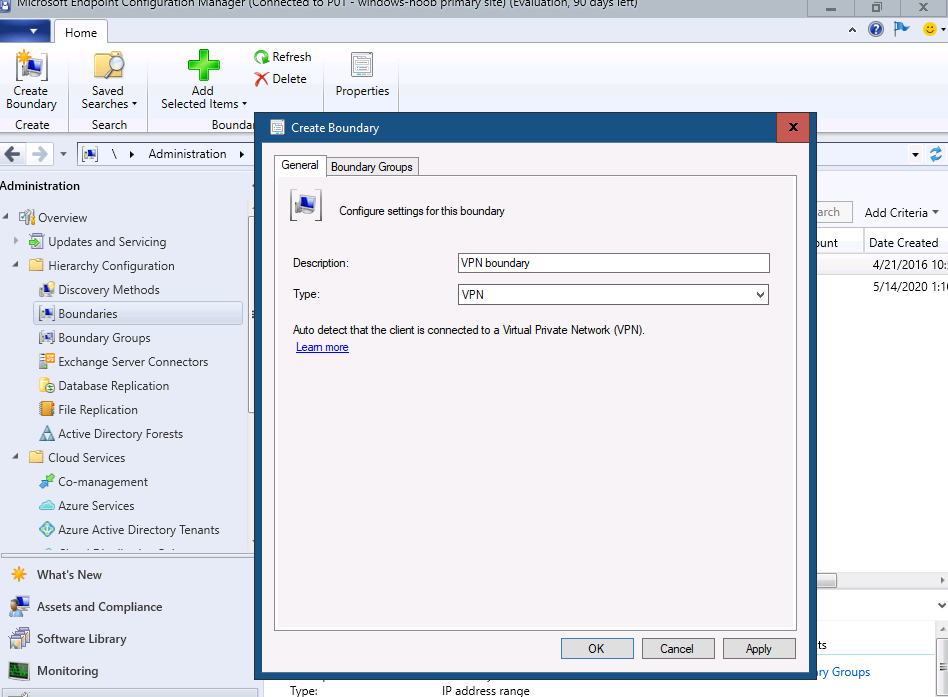
Task: Click the Overview tree node
Action: 53,218
